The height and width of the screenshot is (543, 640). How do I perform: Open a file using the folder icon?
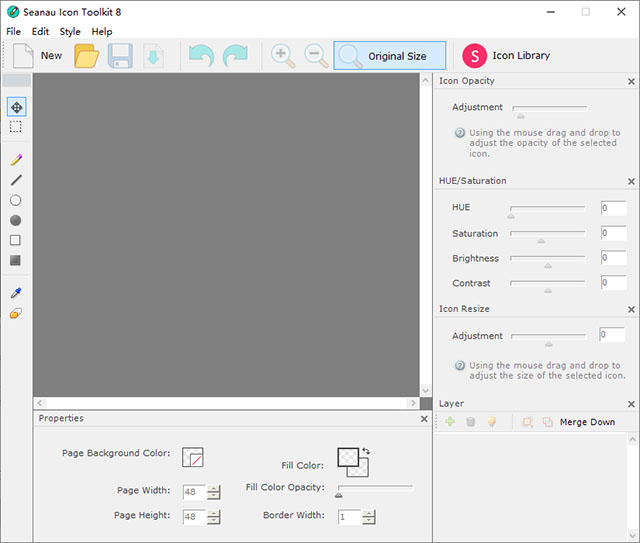[87, 56]
